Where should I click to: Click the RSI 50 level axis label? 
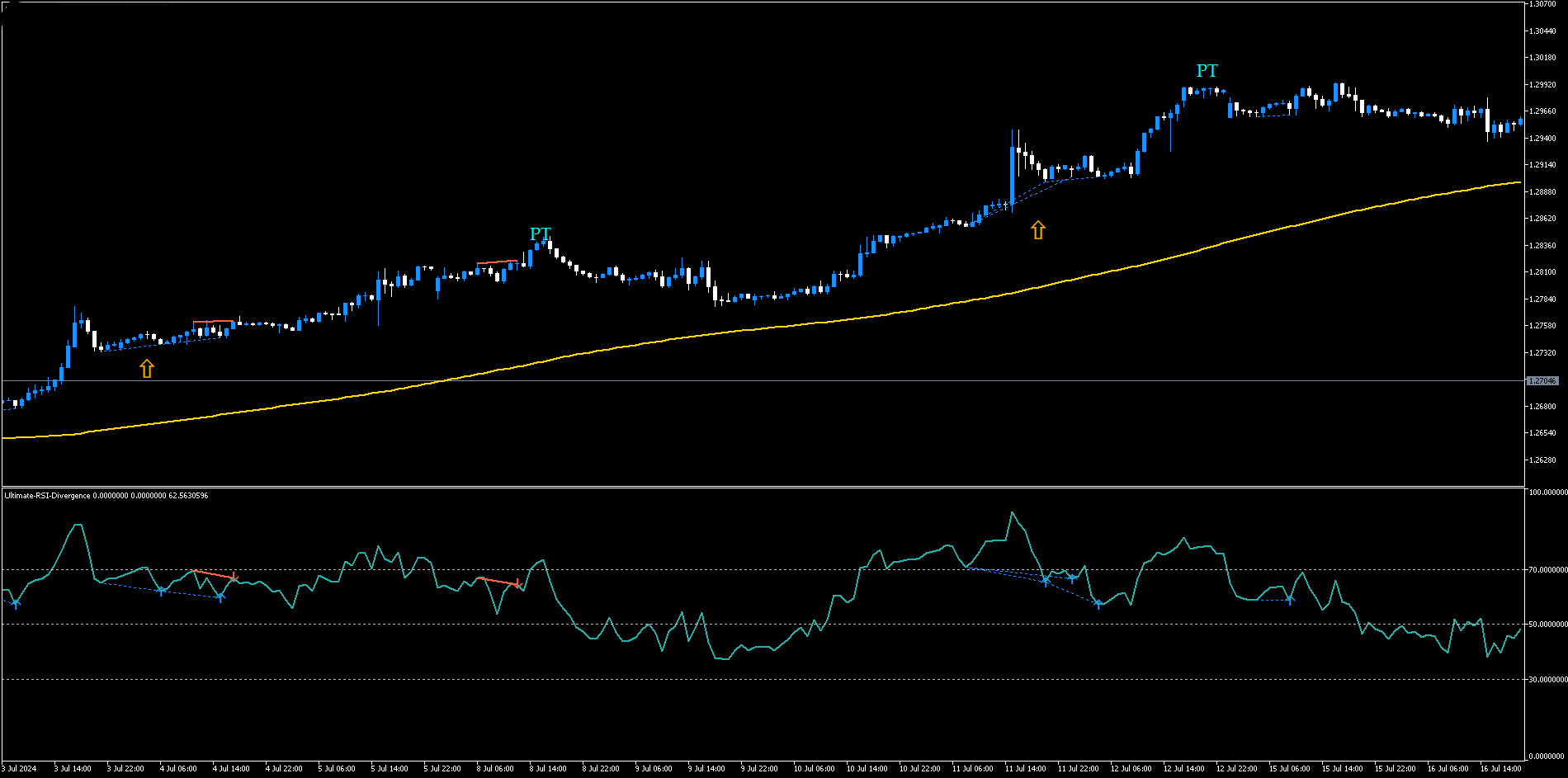tap(1547, 625)
